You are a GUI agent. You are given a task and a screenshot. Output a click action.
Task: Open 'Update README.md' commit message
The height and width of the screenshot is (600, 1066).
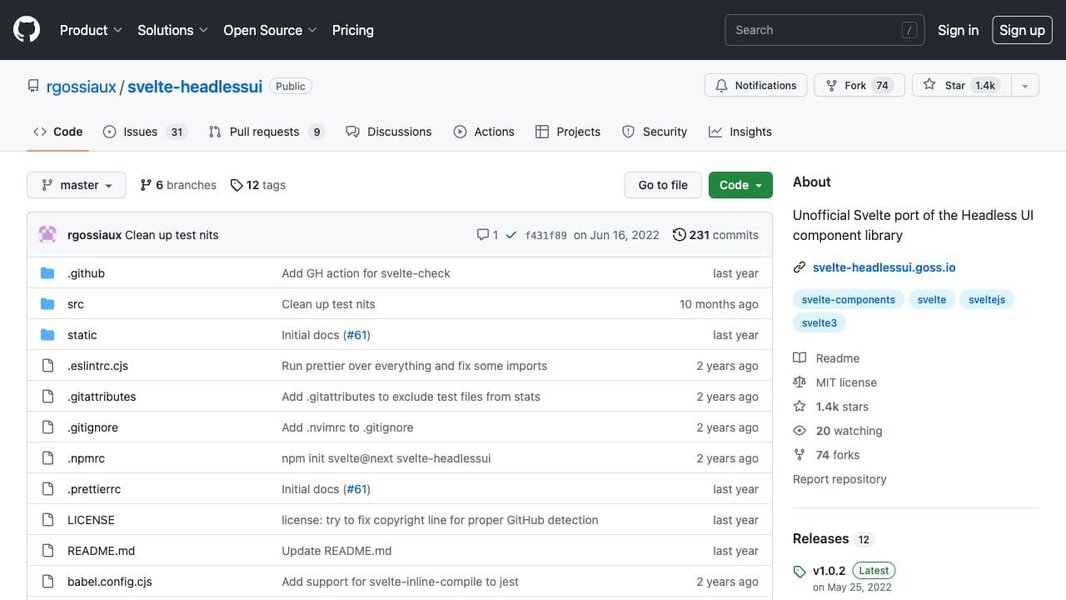point(337,551)
